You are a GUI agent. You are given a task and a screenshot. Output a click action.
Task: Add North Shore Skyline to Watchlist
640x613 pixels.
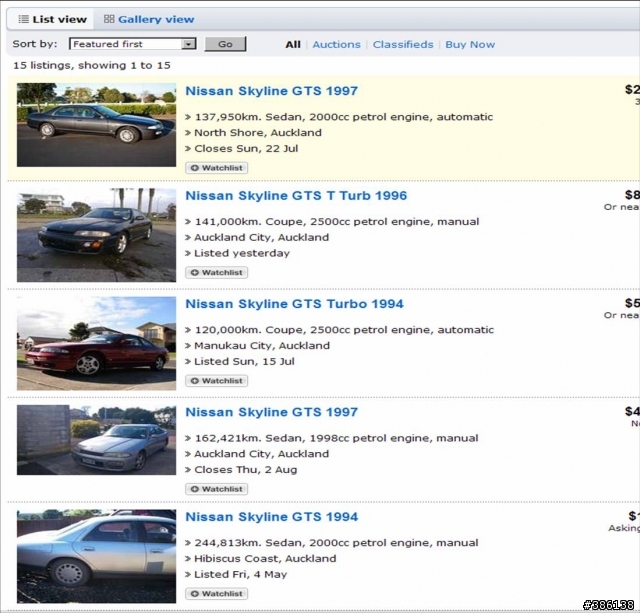(x=216, y=168)
